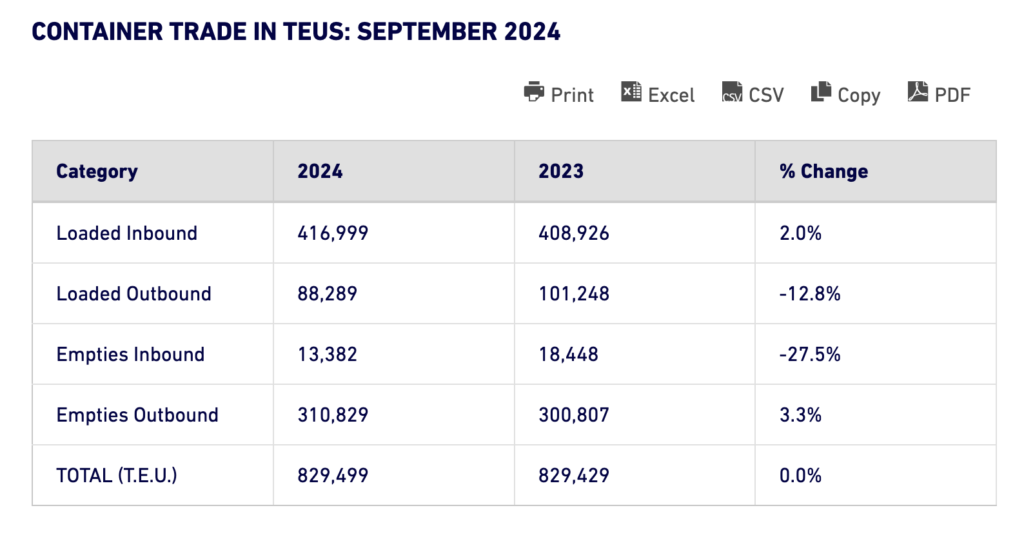
Task: Sort by % Change column header
Action: (x=823, y=171)
